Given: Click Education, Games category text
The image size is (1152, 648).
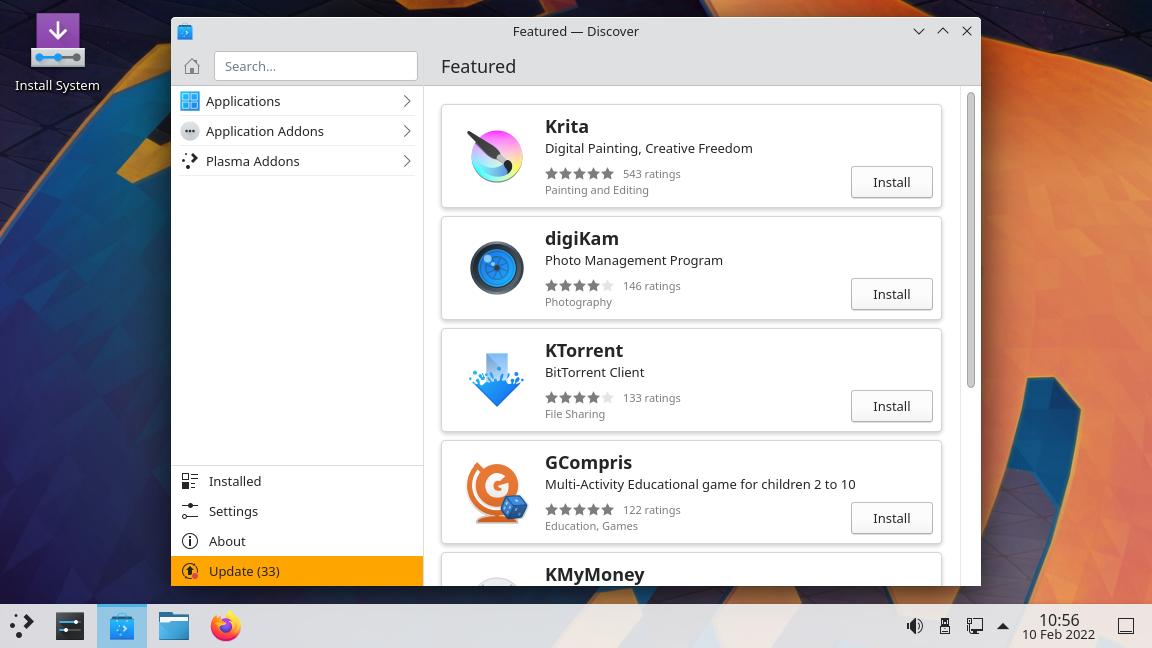Looking at the screenshot, I should pos(591,526).
